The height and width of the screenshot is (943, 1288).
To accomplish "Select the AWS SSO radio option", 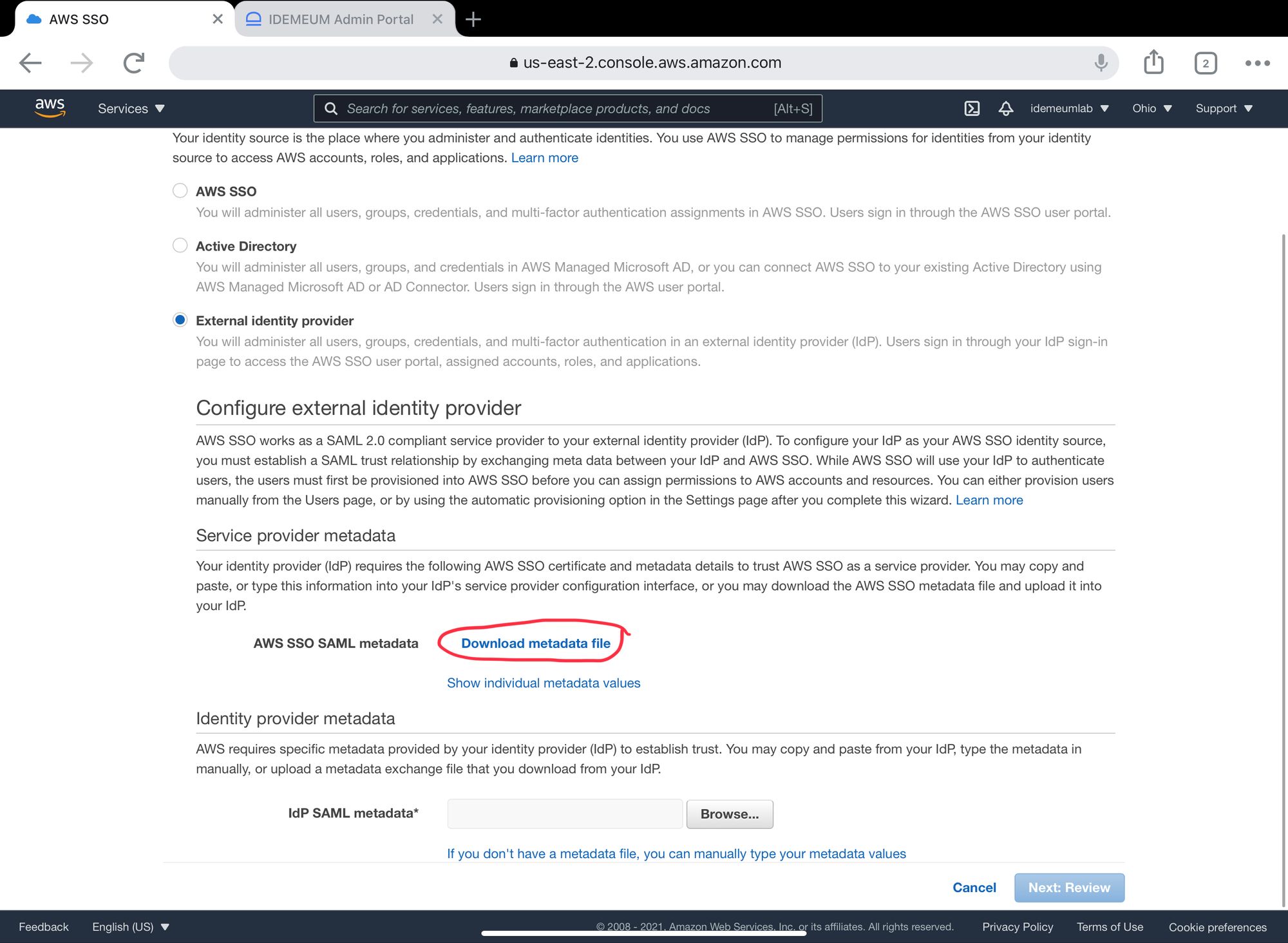I will coord(180,191).
